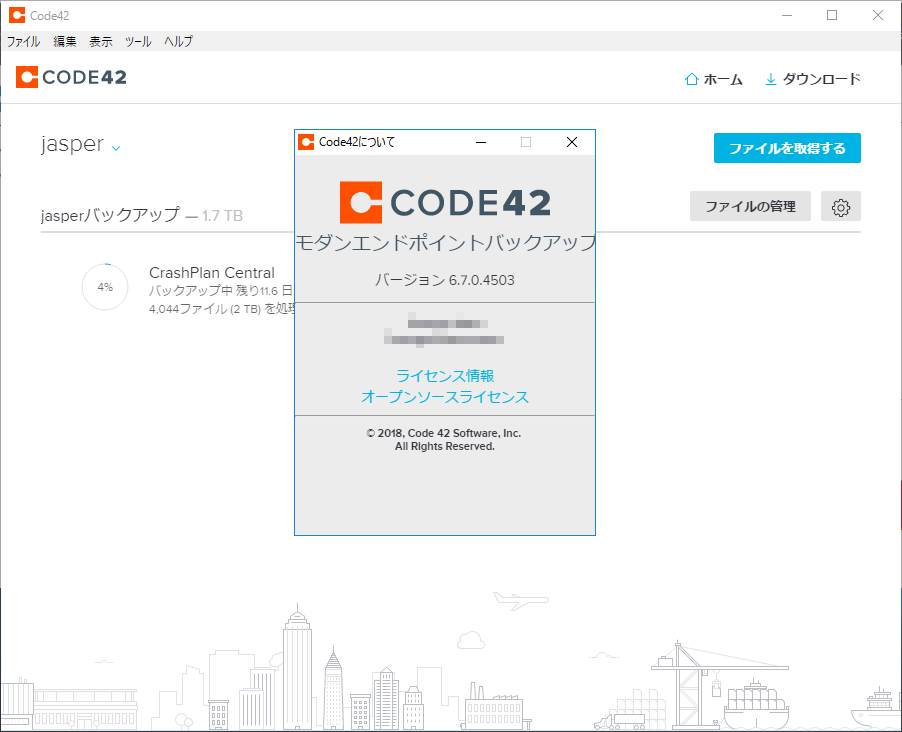Open backup settings via gear icon
902x732 pixels.
840,207
